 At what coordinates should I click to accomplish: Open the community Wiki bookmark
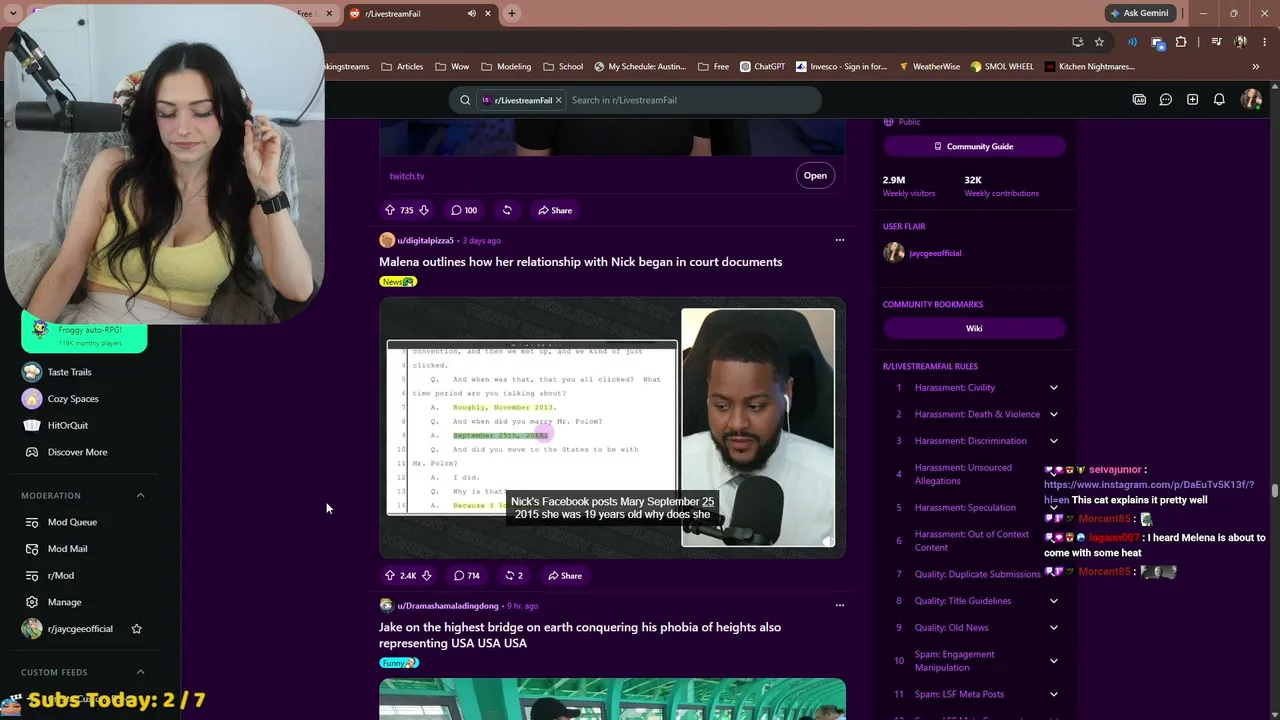pos(974,328)
